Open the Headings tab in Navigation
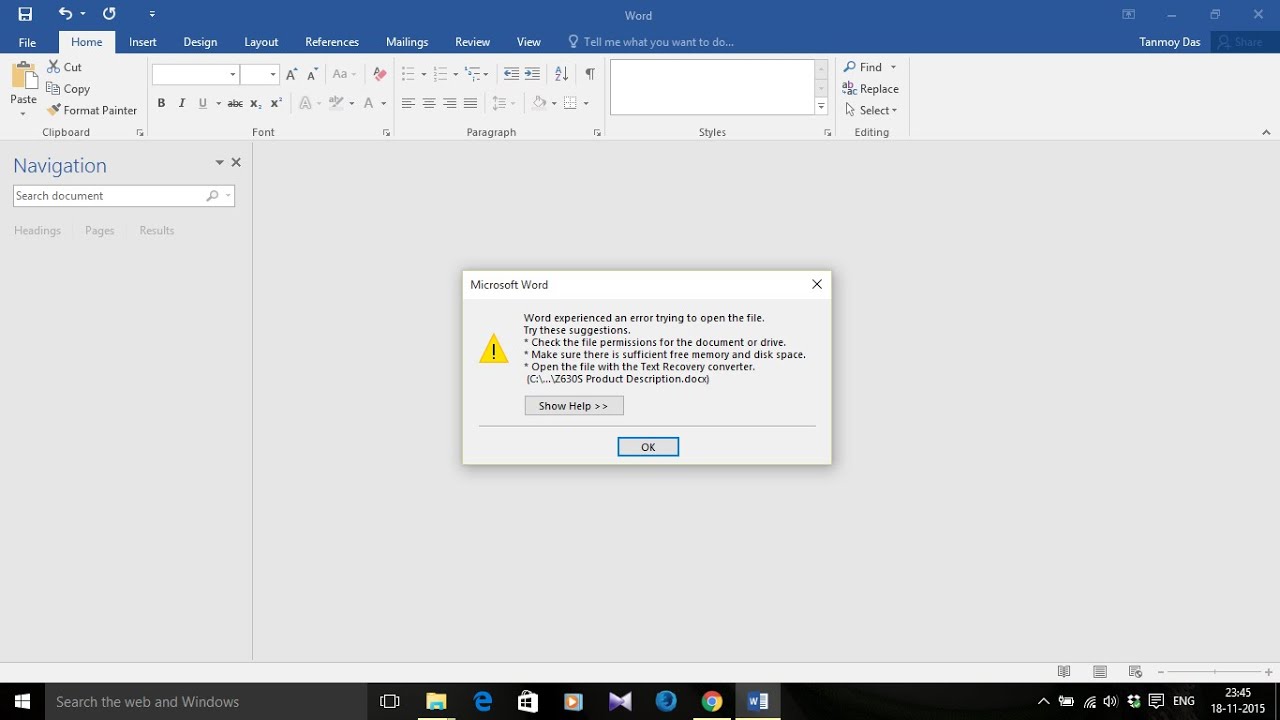Screen dimensions: 1280x720 click(38, 230)
